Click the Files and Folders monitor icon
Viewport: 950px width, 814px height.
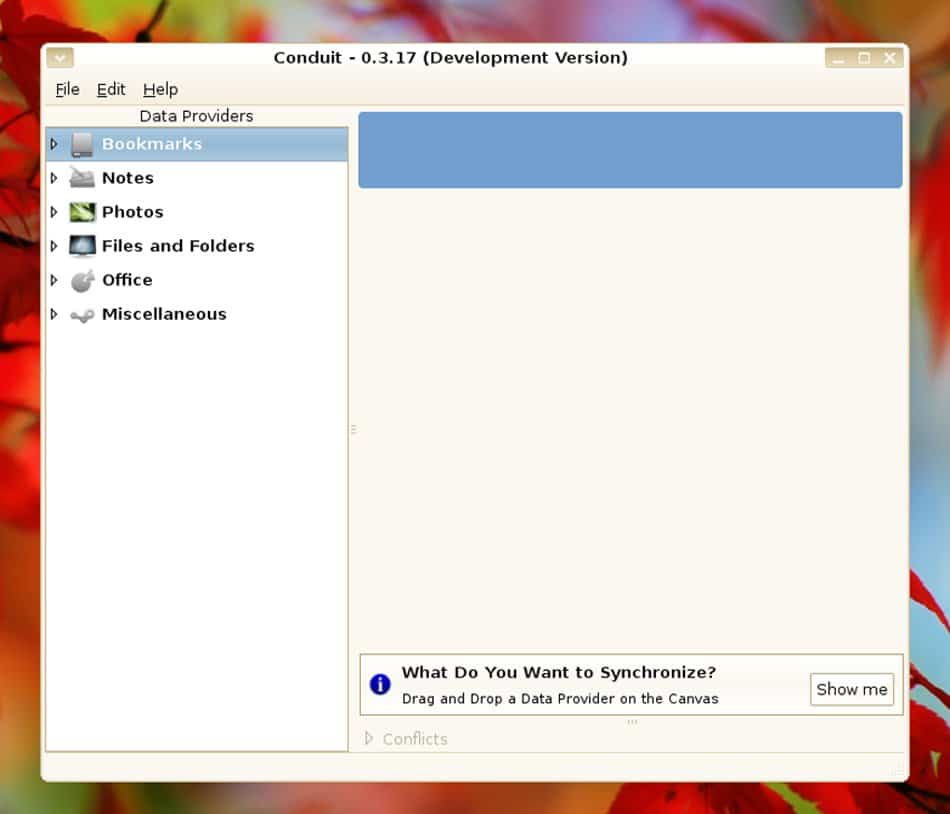82,247
